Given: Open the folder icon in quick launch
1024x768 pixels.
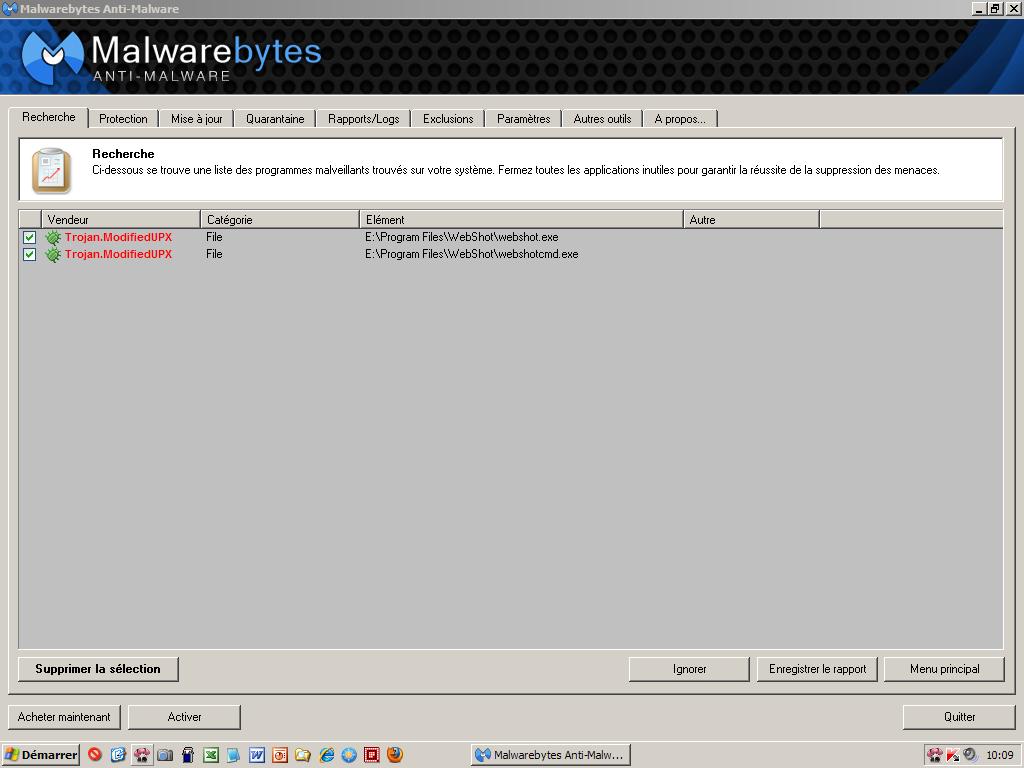Looking at the screenshot, I should 302,755.
